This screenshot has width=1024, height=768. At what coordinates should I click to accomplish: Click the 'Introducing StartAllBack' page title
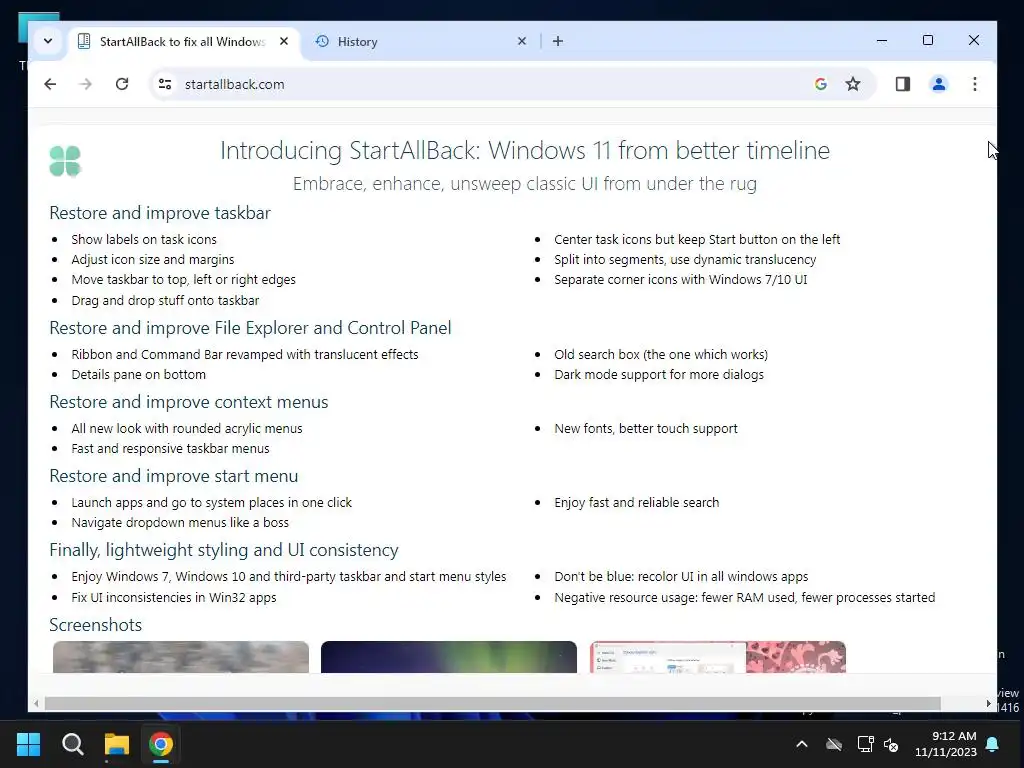pos(525,151)
